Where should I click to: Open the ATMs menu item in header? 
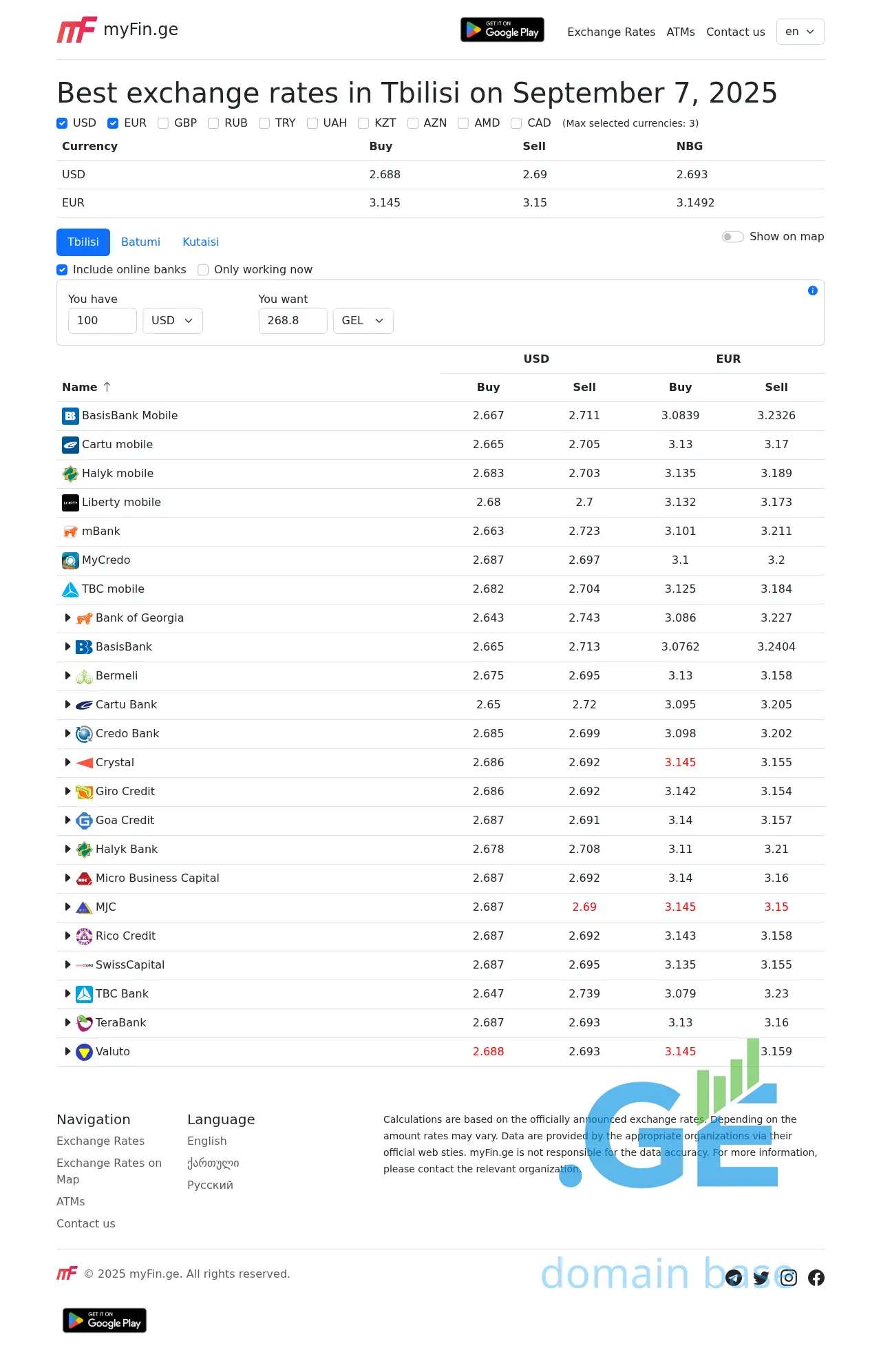(680, 32)
